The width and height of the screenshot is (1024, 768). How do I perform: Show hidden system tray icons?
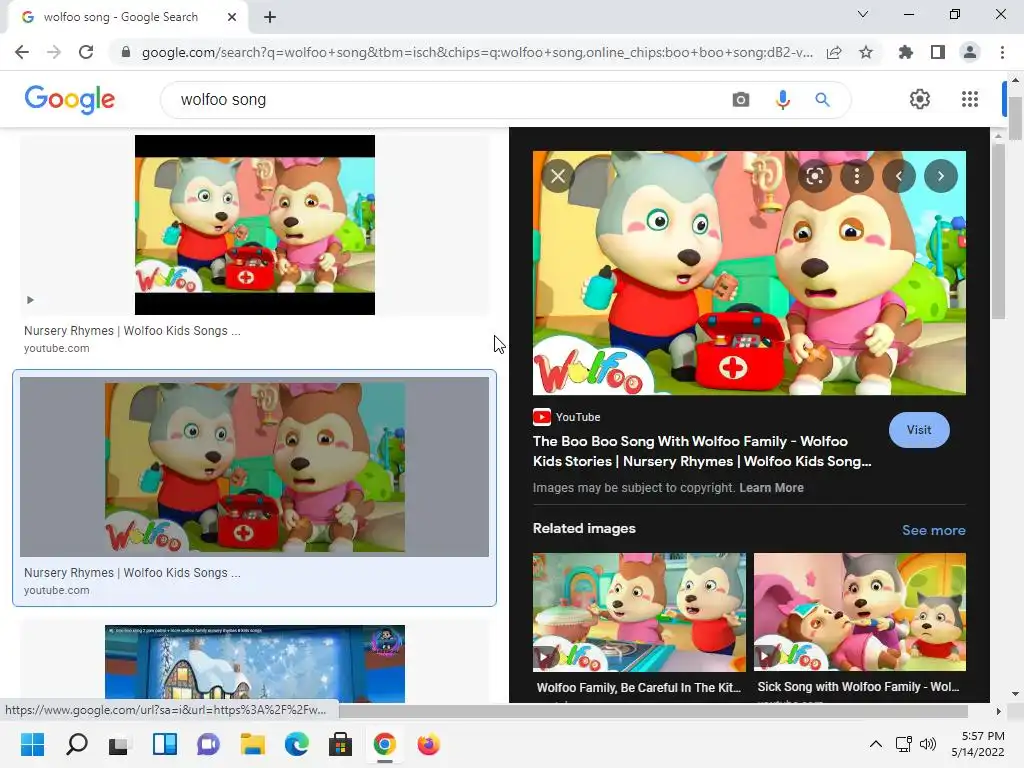(x=876, y=744)
